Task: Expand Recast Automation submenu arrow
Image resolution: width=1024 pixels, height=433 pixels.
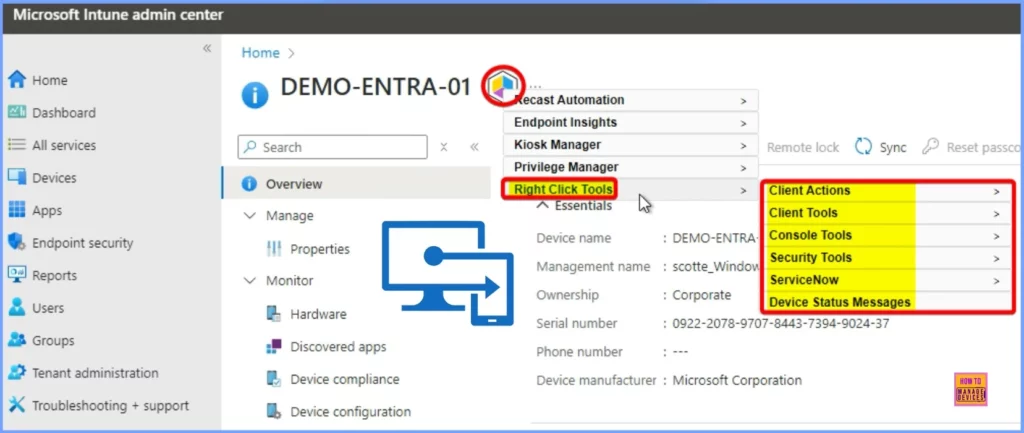Action: 743,101
